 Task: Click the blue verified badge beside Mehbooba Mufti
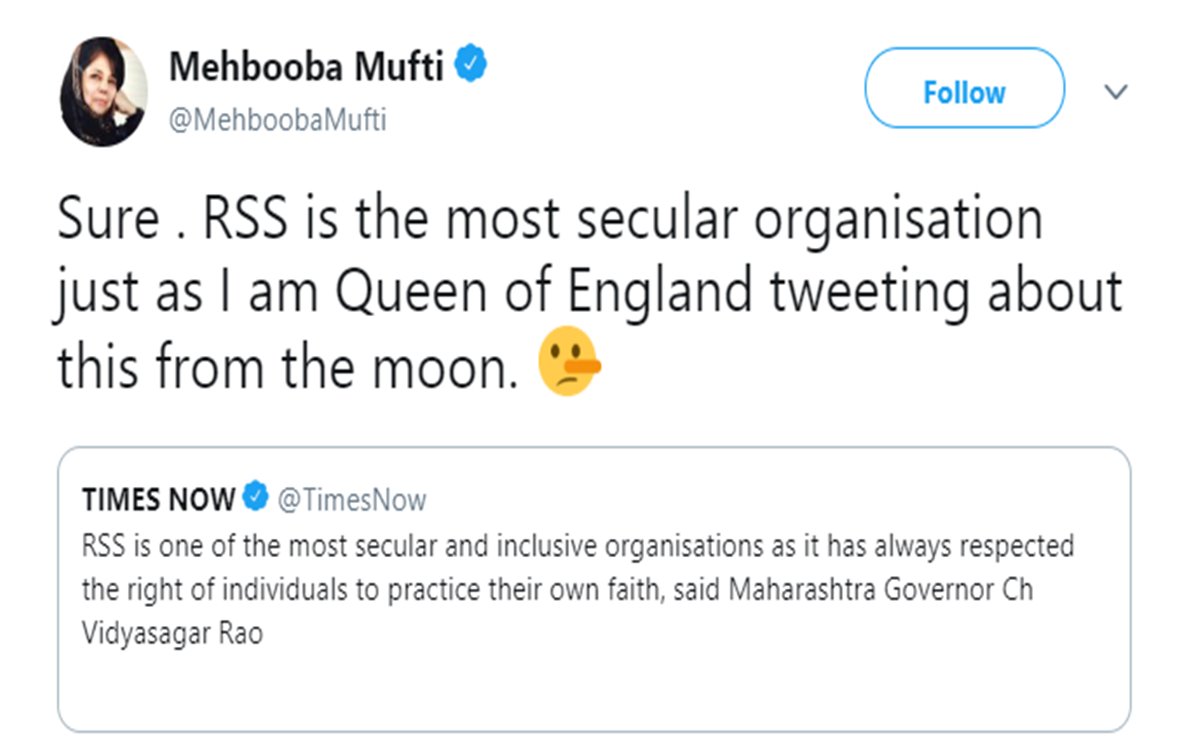(x=471, y=68)
